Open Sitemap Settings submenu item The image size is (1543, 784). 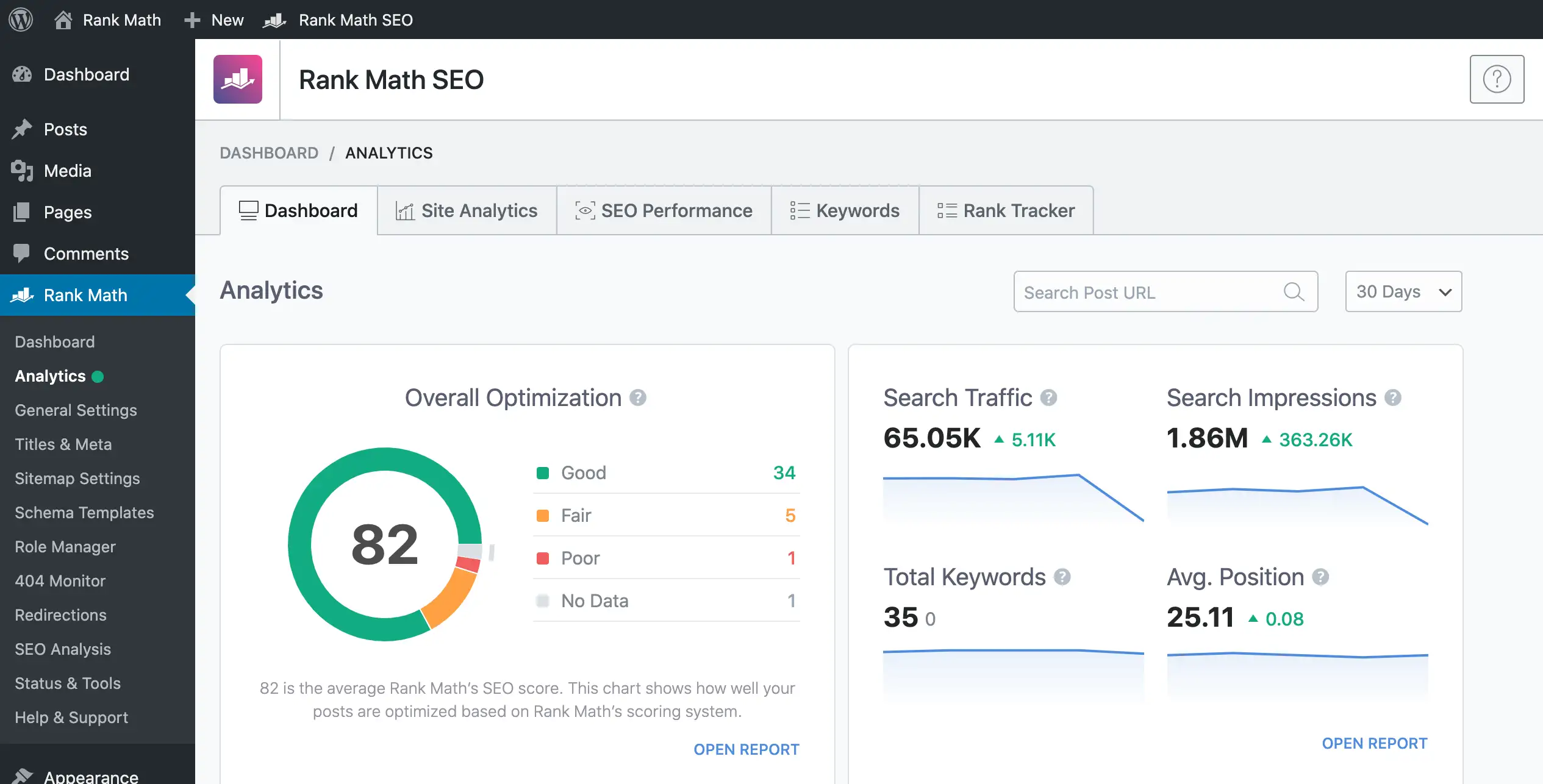coord(77,479)
